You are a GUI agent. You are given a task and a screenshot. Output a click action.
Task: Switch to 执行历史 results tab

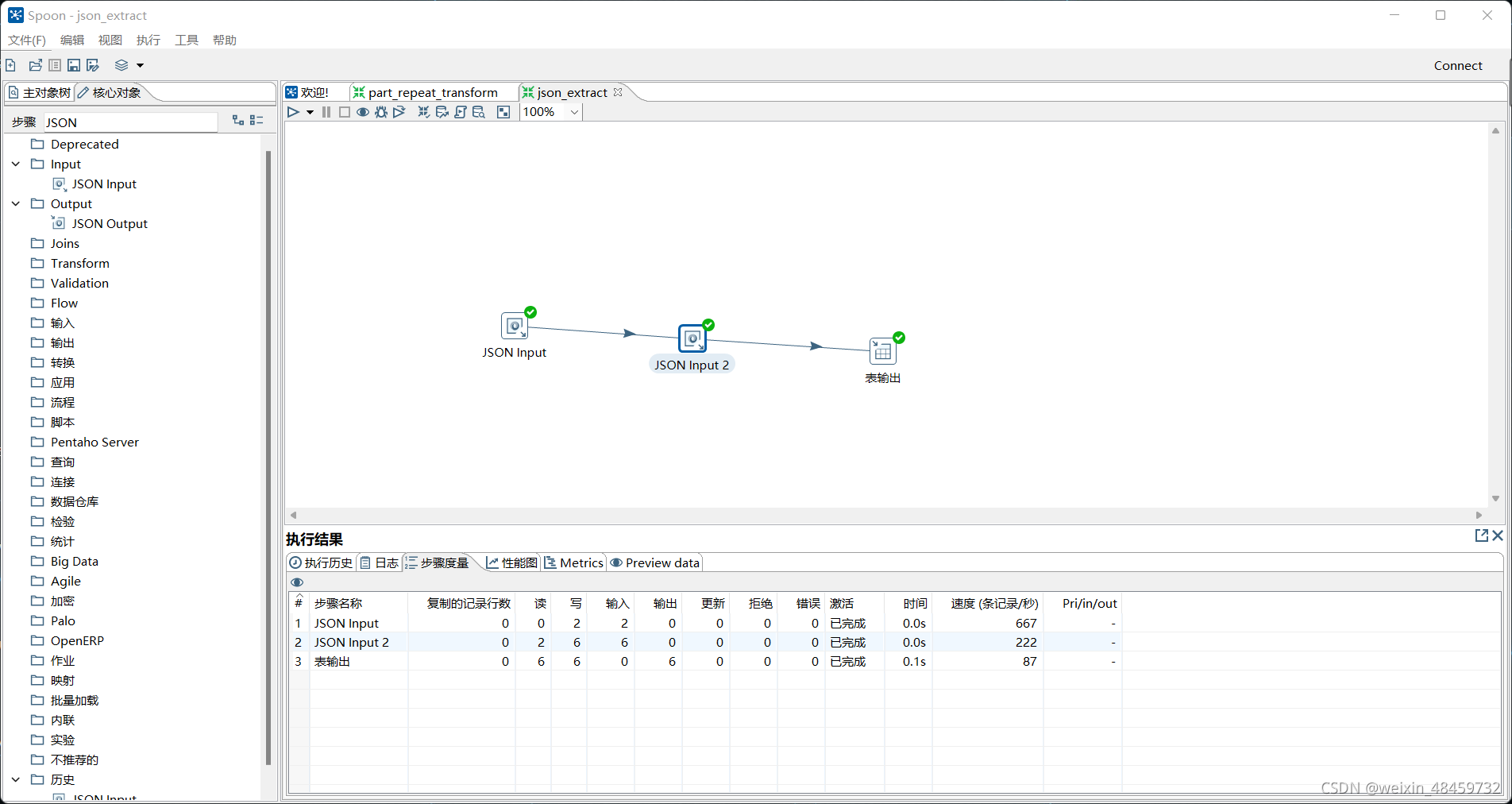point(321,562)
